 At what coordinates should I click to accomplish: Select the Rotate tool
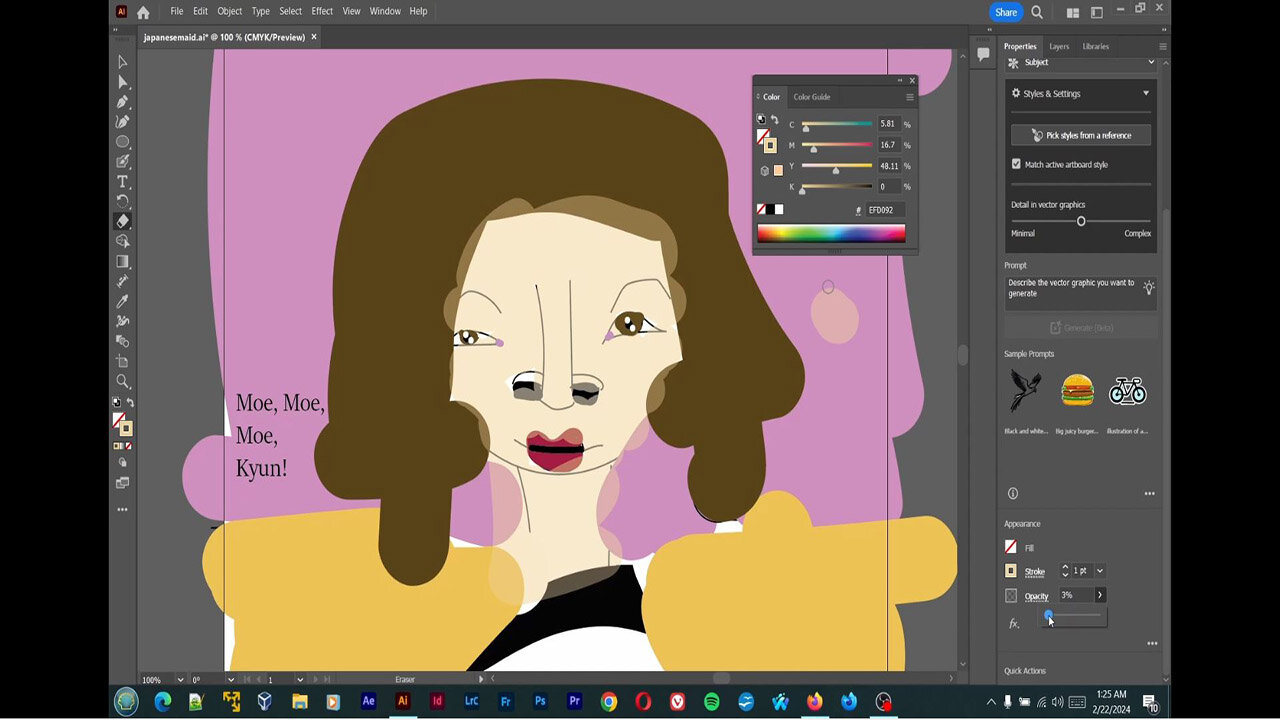tap(123, 202)
